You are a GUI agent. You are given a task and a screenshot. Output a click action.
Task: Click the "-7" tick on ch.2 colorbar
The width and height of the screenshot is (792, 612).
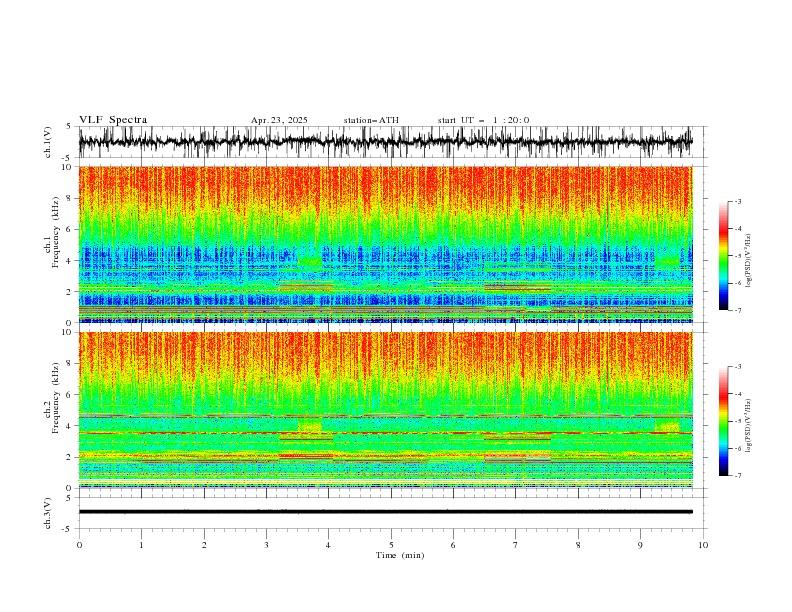(x=737, y=475)
